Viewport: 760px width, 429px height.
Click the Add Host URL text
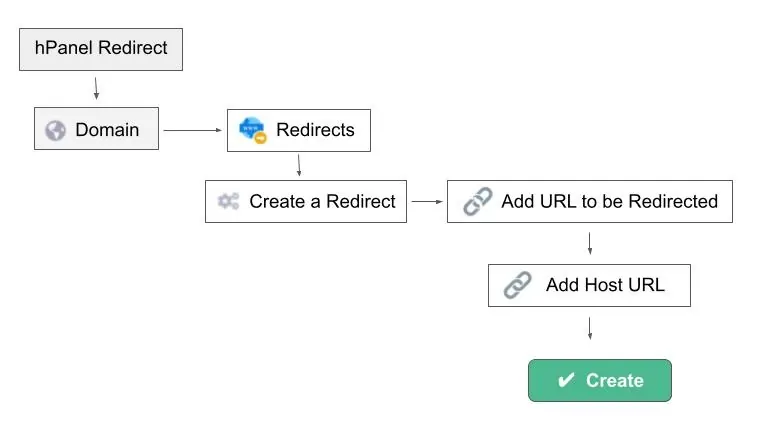(x=605, y=286)
